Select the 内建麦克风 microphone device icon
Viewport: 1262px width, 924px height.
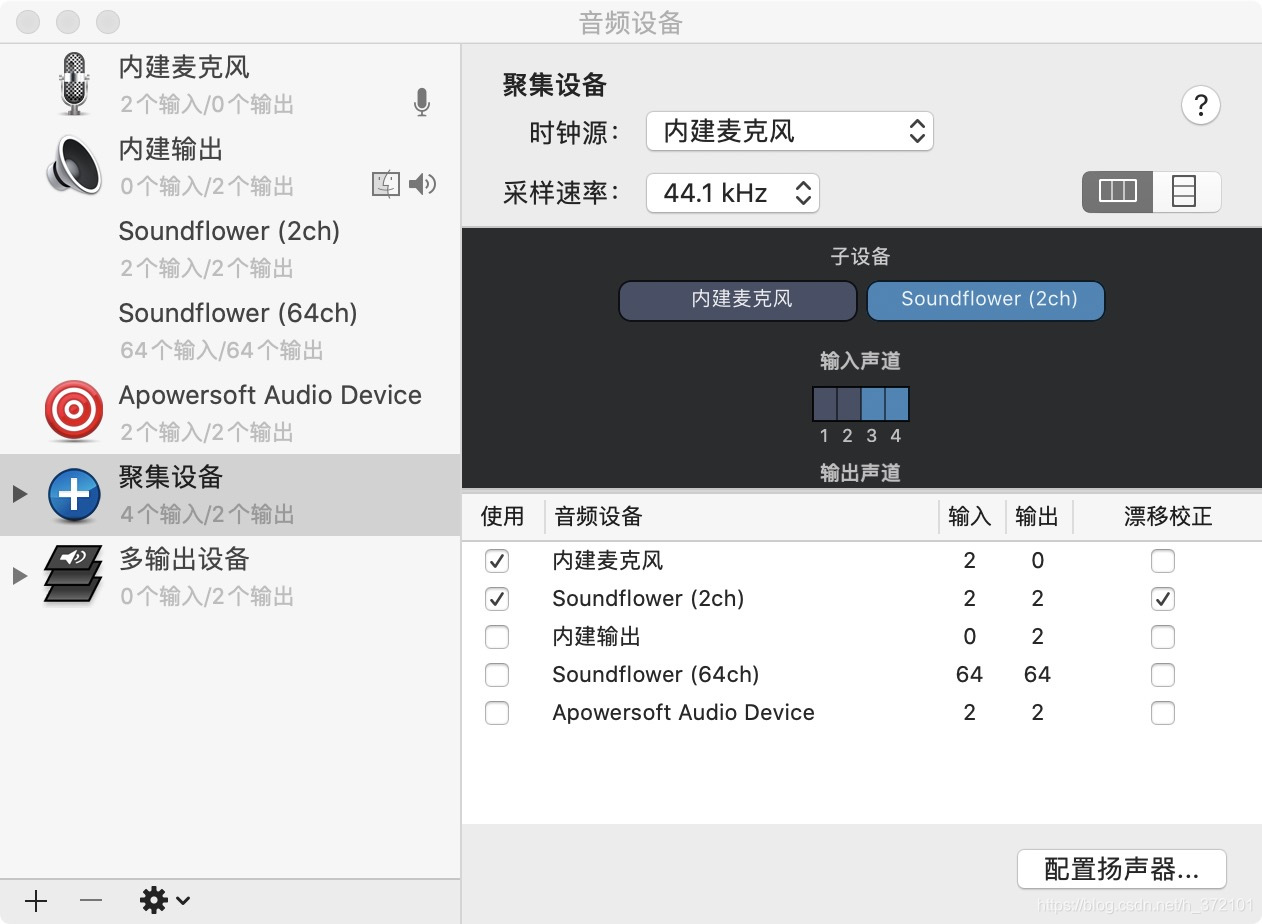(74, 84)
